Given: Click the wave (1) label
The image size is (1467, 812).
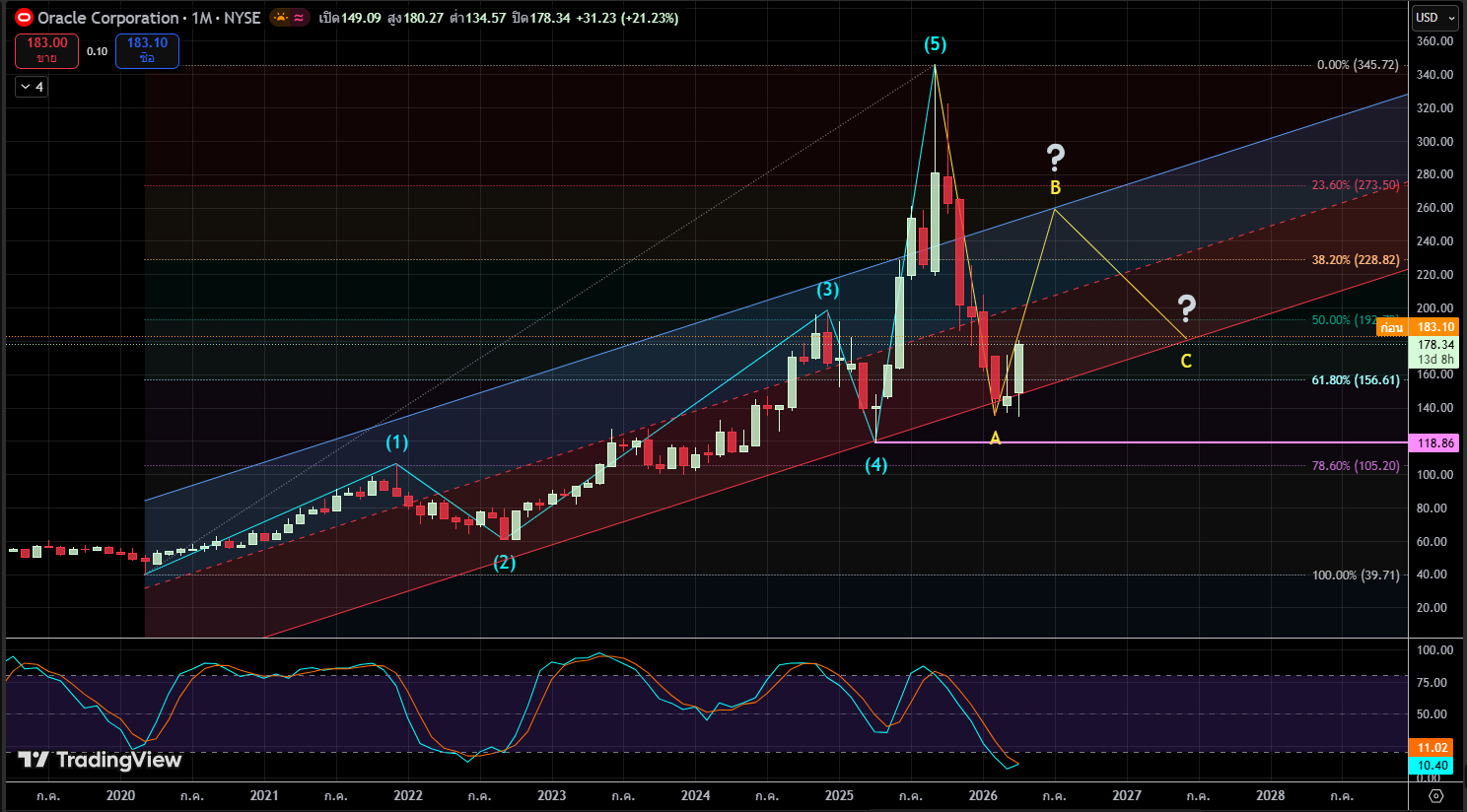Looking at the screenshot, I should point(396,442).
